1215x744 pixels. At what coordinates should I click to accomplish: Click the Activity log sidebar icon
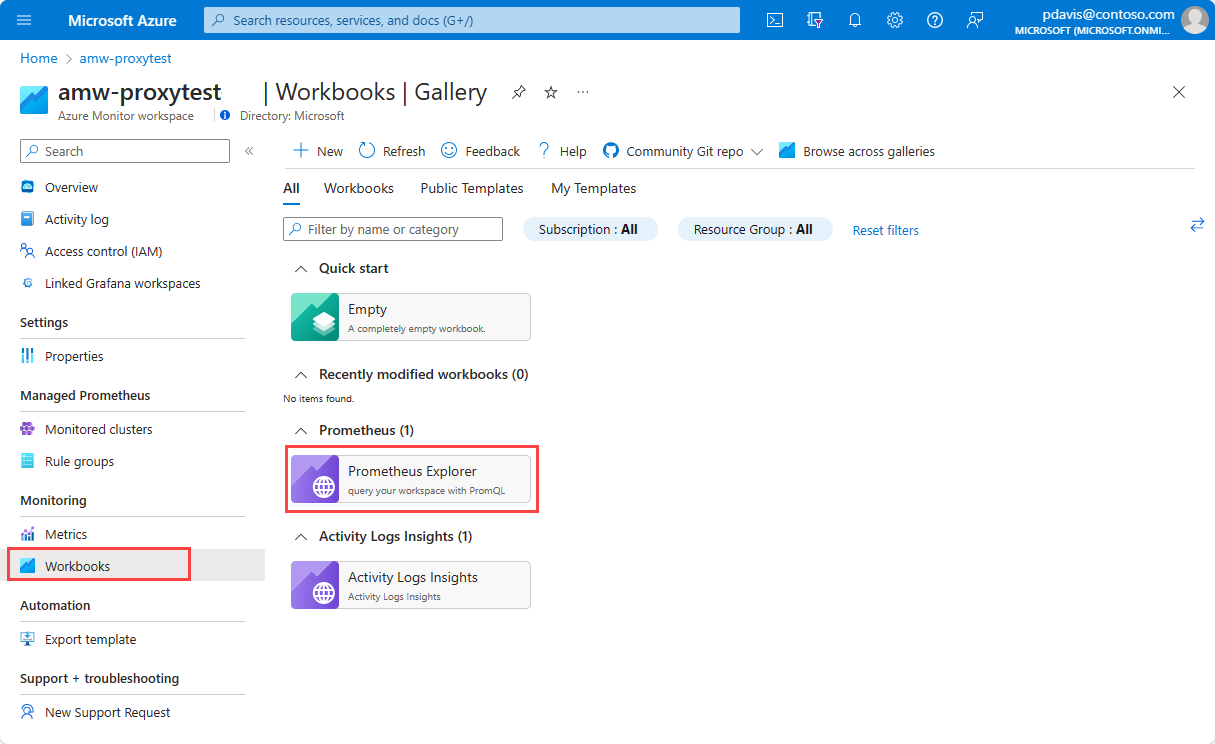[28, 219]
